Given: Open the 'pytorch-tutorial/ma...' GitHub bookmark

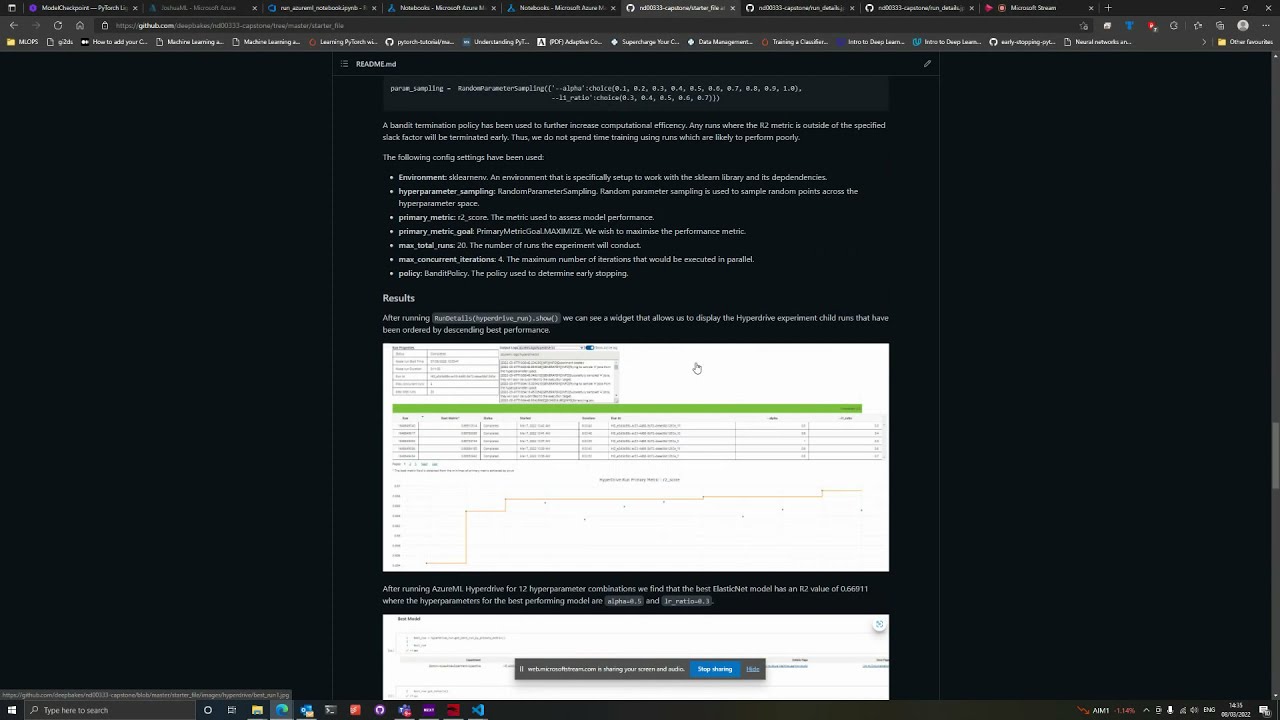Looking at the screenshot, I should tap(419, 42).
